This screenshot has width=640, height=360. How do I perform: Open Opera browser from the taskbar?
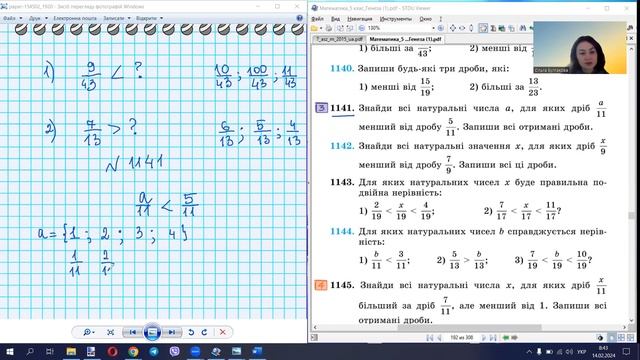click(x=113, y=351)
